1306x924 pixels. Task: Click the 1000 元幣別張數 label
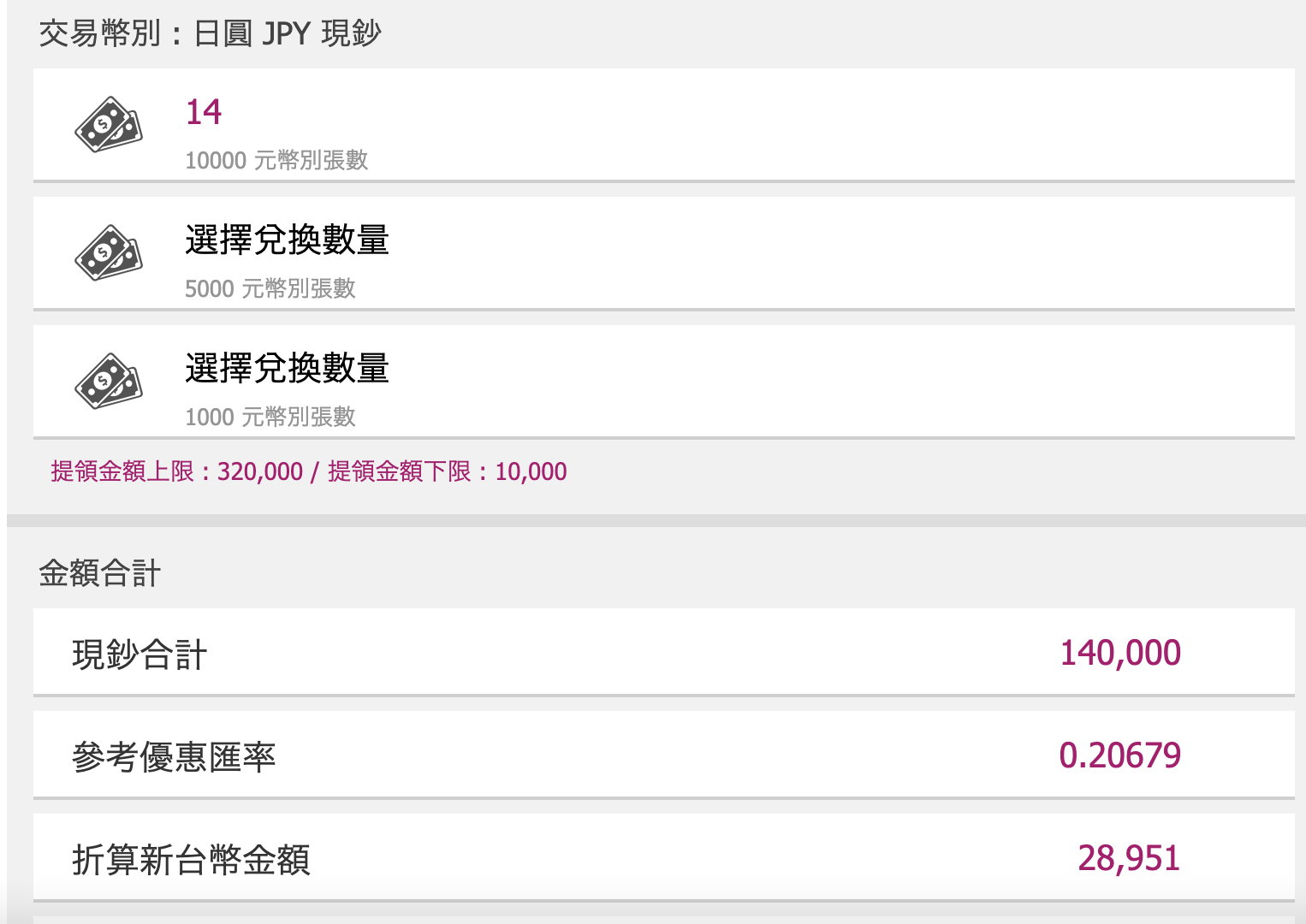click(x=270, y=417)
